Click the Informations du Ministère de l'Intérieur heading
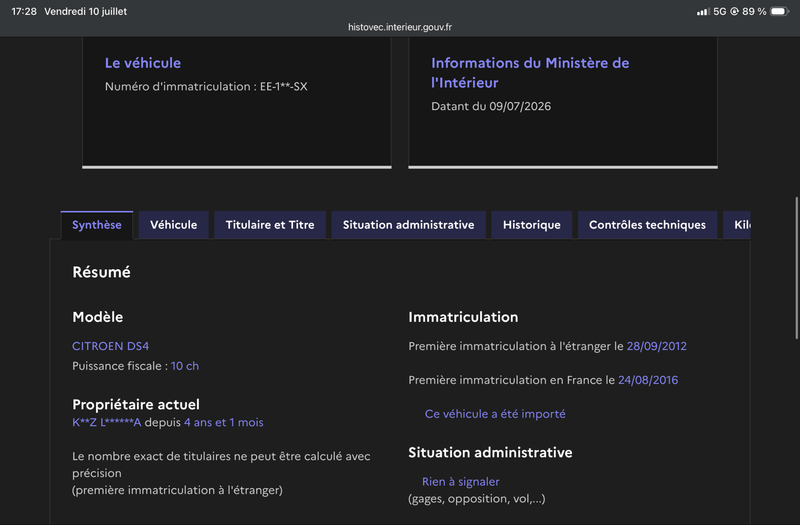Image resolution: width=800 pixels, height=525 pixels. click(530, 72)
